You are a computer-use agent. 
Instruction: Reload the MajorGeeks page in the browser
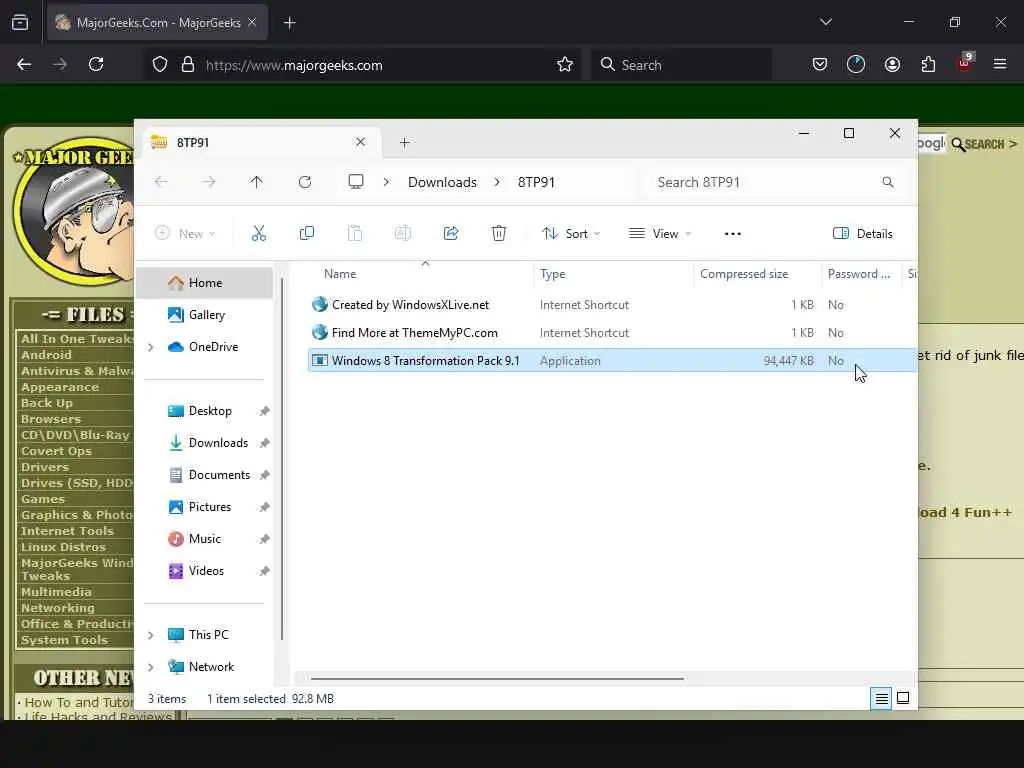[x=96, y=64]
